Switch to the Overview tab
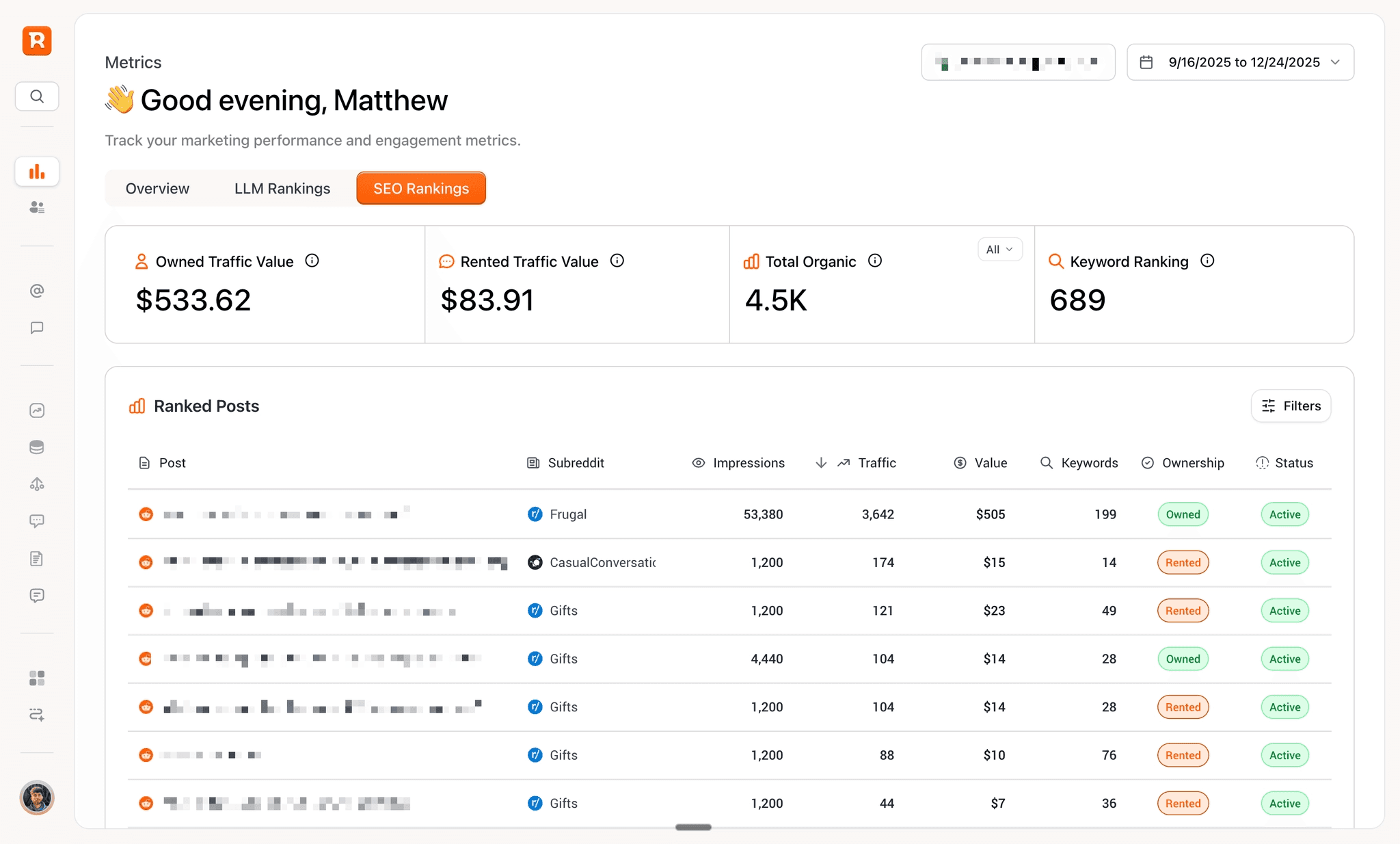The image size is (1400, 844). 157,189
